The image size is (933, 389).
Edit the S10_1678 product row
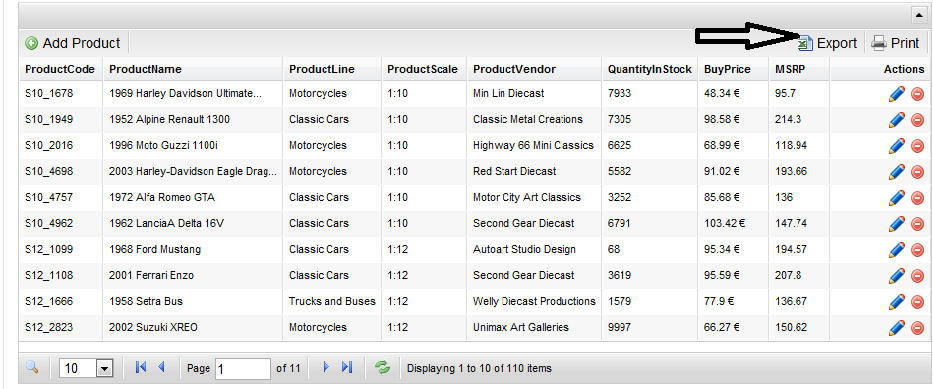896,94
